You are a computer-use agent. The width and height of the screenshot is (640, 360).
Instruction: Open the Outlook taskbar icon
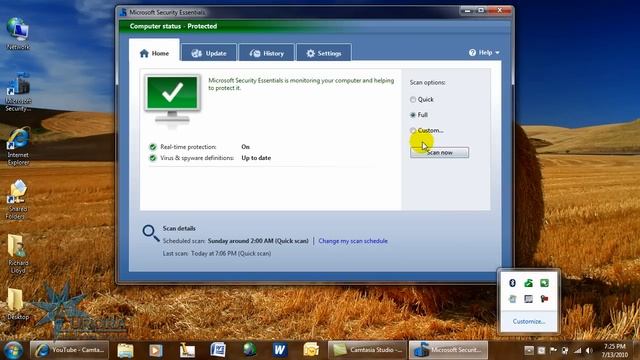pos(311,350)
